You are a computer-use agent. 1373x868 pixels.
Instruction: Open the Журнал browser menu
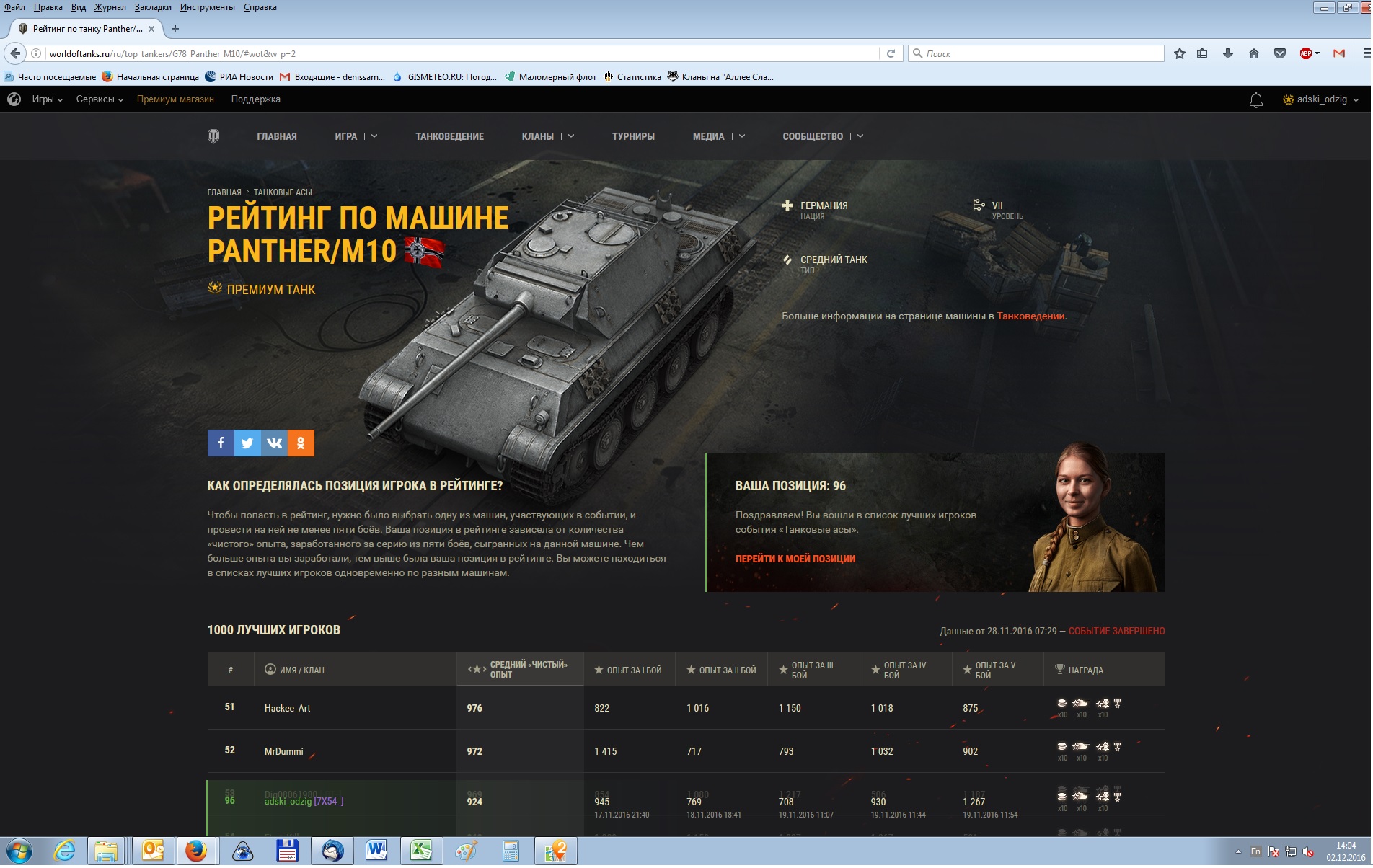(110, 7)
